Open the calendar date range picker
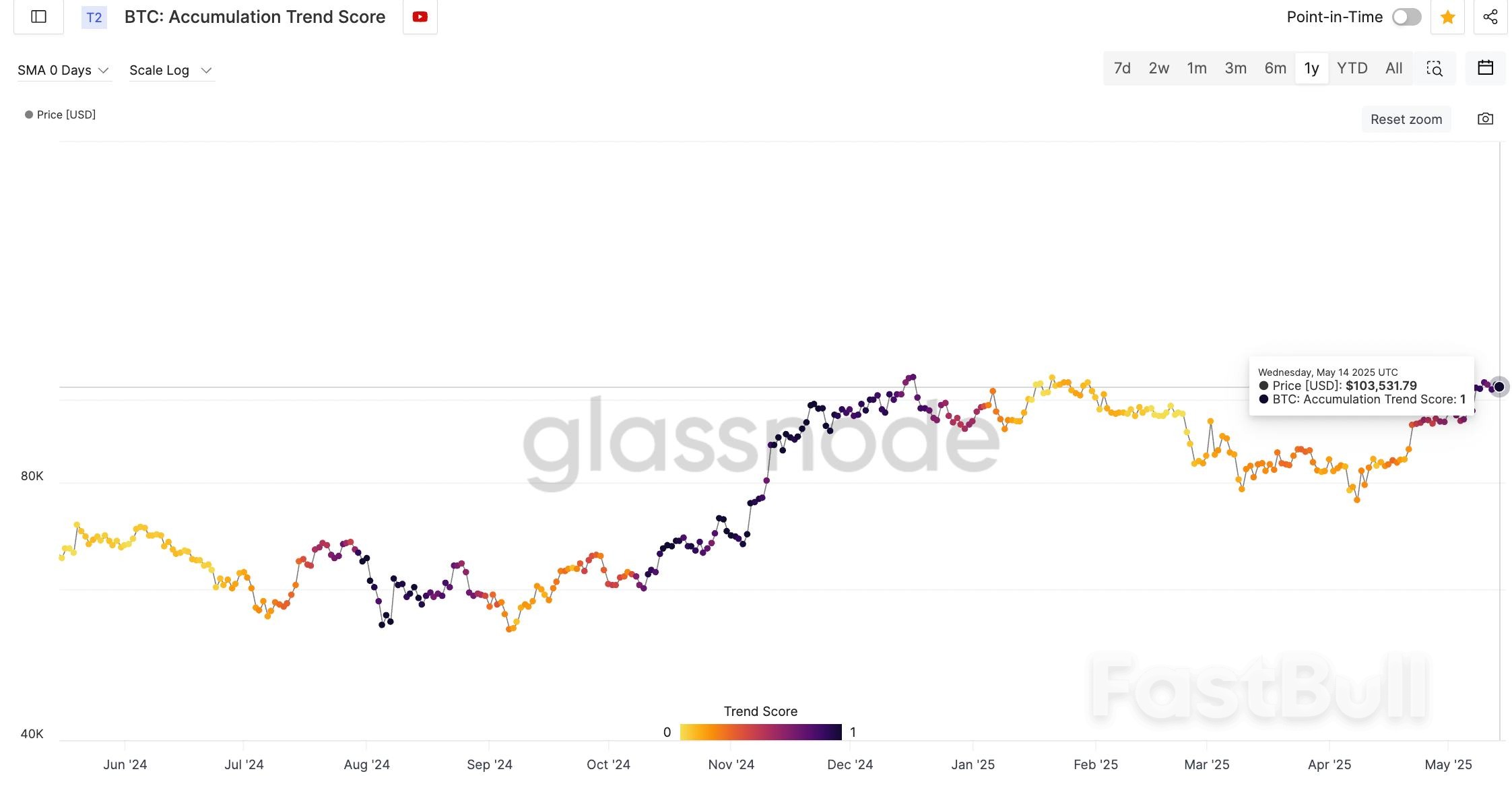 (x=1485, y=68)
